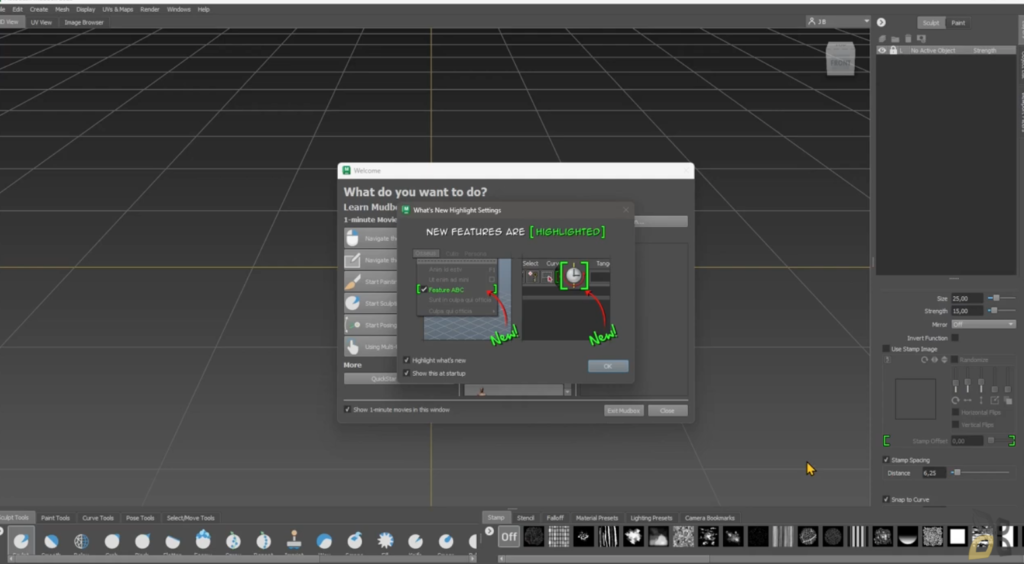Switch to the Curve Tools tab
This screenshot has height=564, width=1024.
click(x=98, y=518)
